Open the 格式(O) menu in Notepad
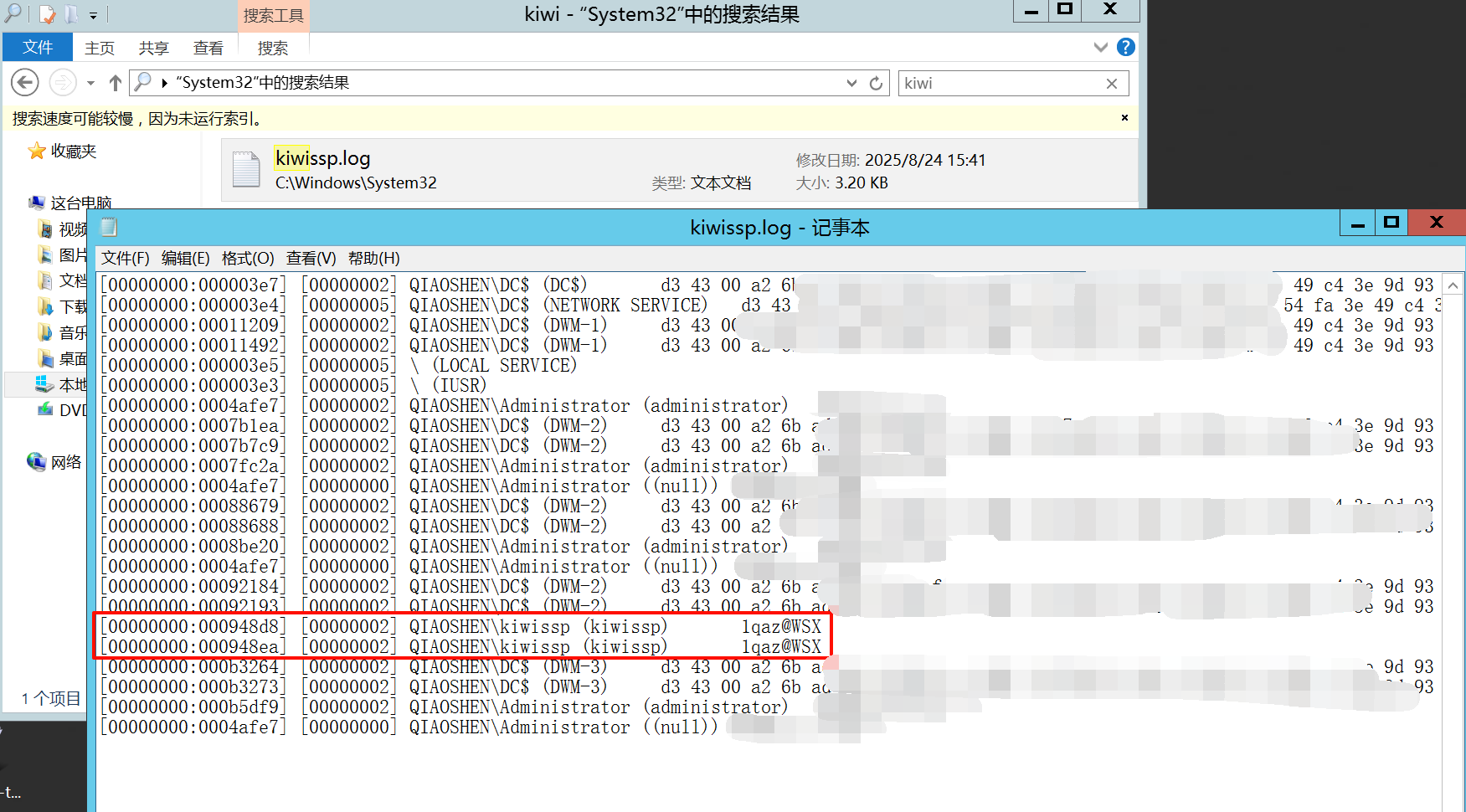Screen dimensions: 1466x812 [247, 259]
